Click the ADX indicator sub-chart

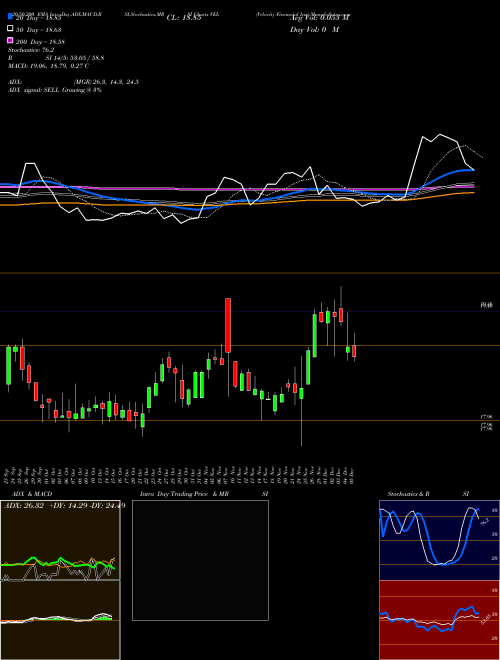tap(60, 540)
